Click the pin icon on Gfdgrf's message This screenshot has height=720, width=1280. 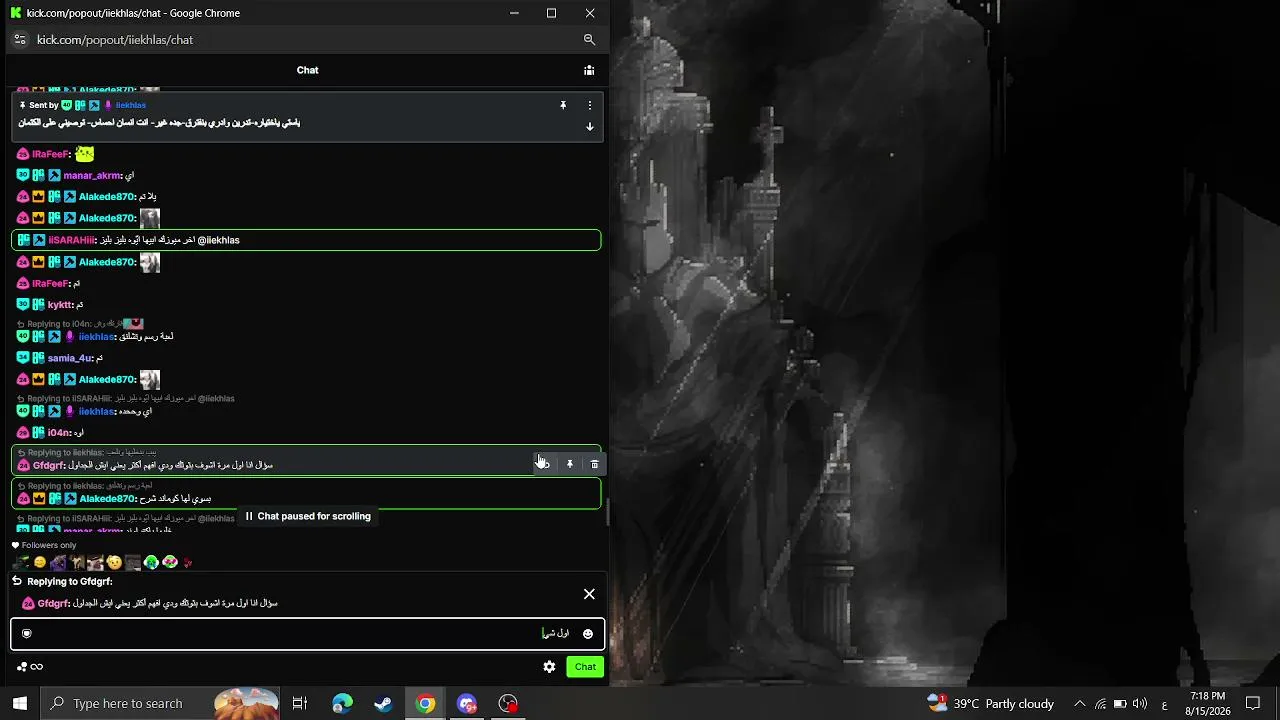click(570, 464)
